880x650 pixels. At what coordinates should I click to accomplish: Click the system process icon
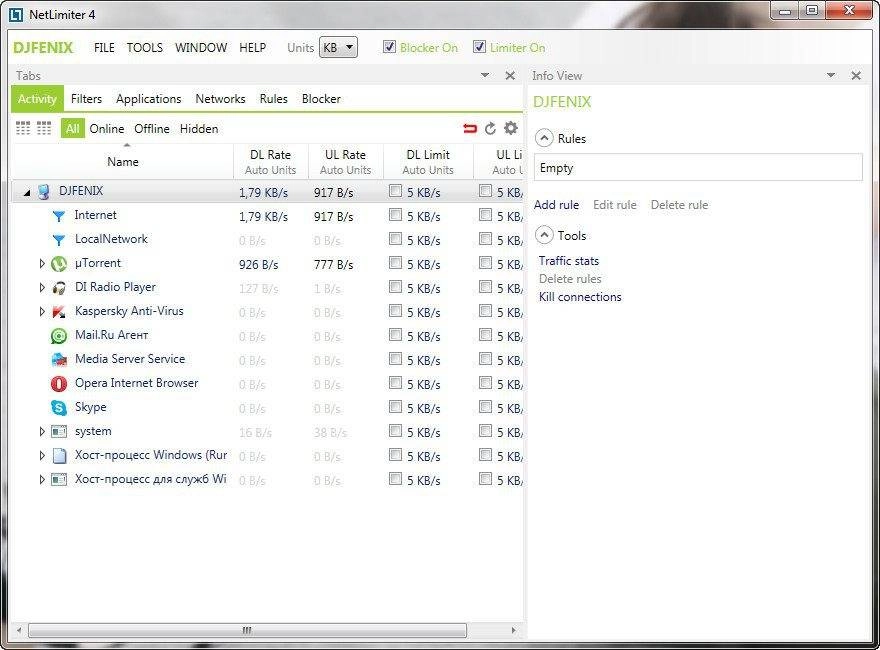[59, 432]
